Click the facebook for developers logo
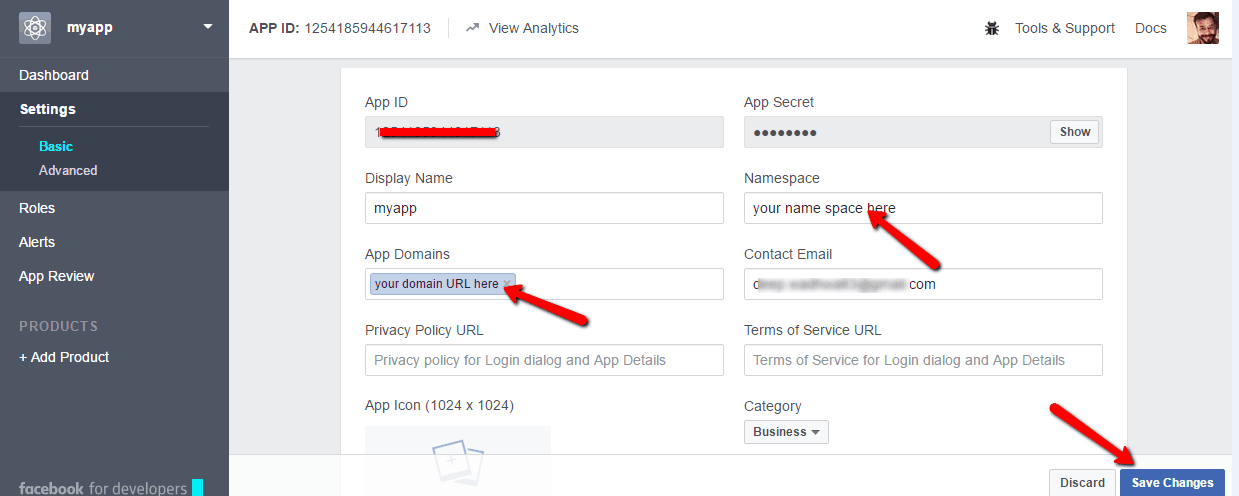The image size is (1239, 496). pyautogui.click(x=110, y=488)
